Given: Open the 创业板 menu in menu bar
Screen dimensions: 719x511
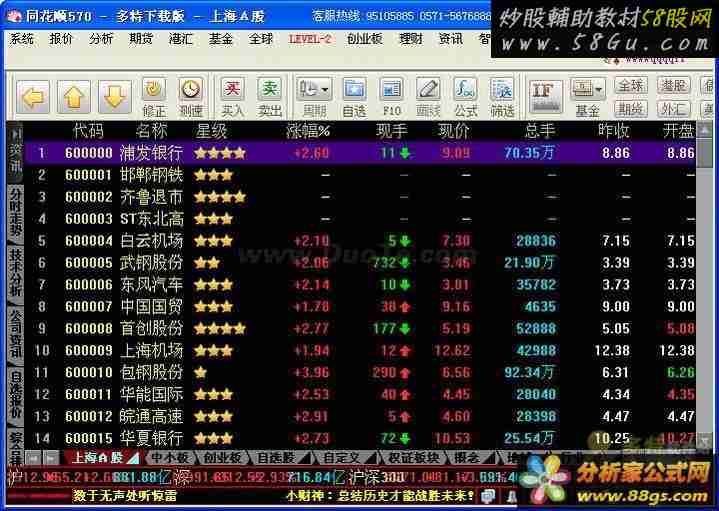Looking at the screenshot, I should pos(365,39).
